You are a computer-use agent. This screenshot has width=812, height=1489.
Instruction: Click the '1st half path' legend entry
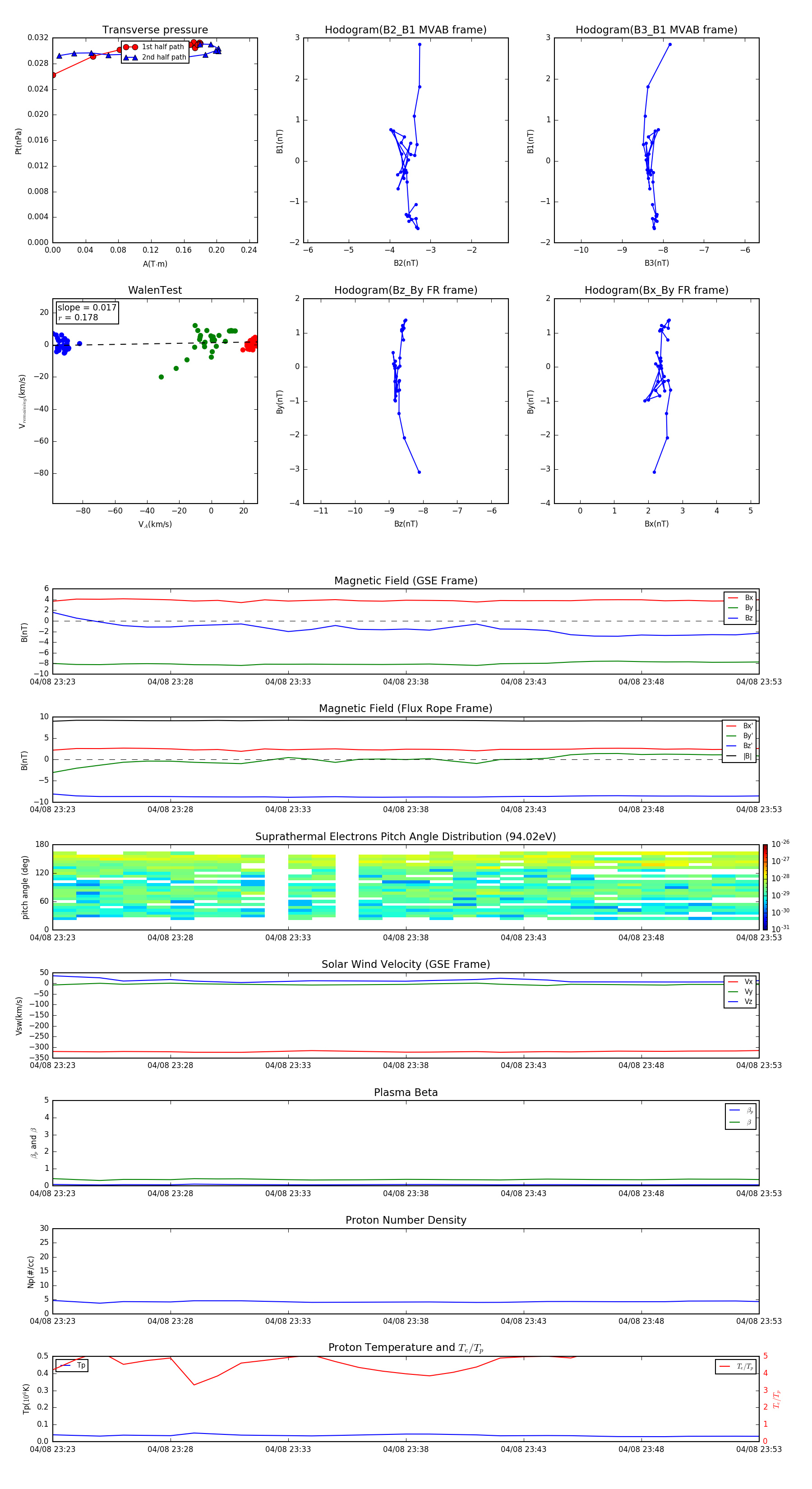[x=154, y=47]
